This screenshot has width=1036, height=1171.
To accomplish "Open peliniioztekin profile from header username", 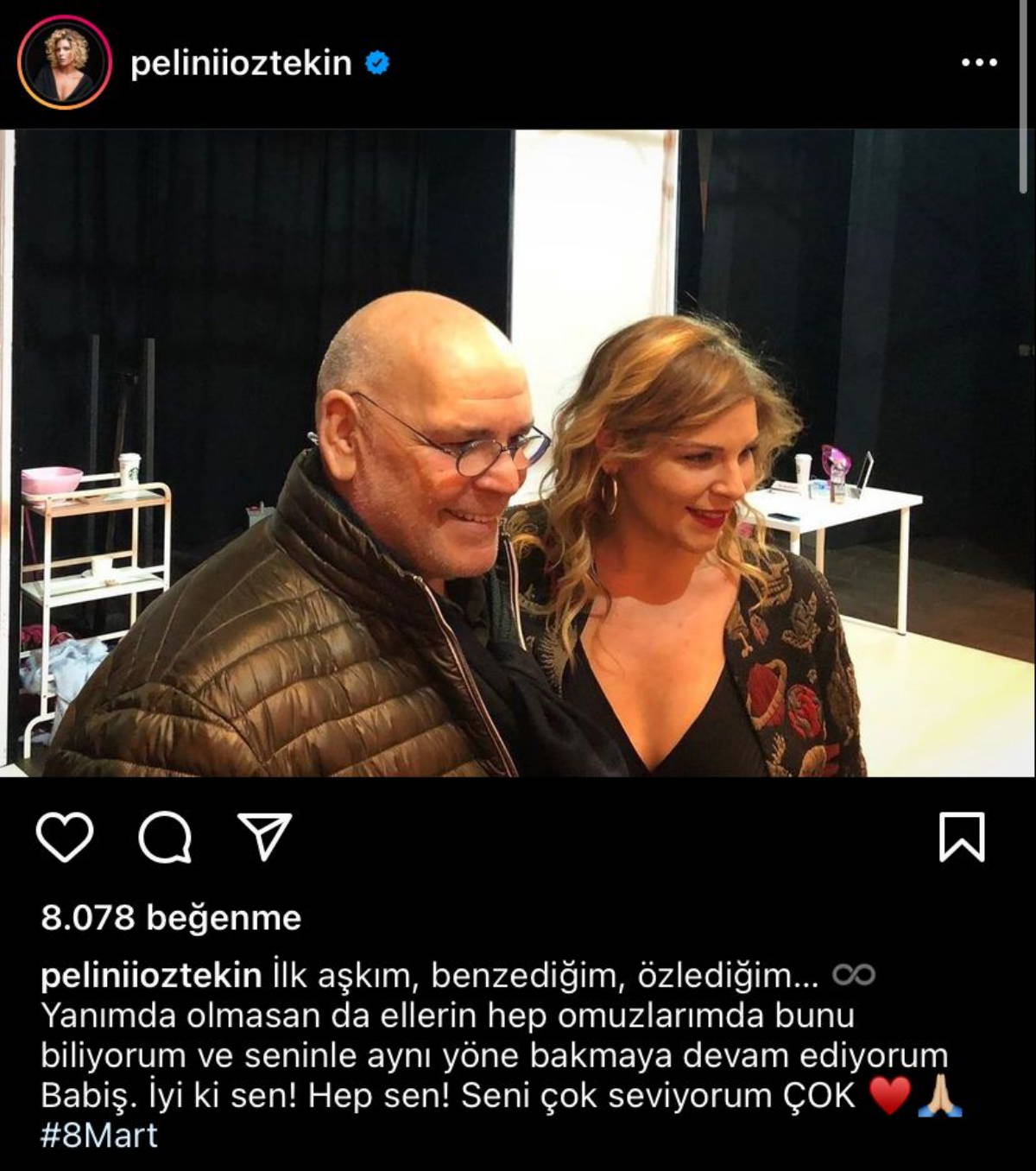I will coord(241,64).
